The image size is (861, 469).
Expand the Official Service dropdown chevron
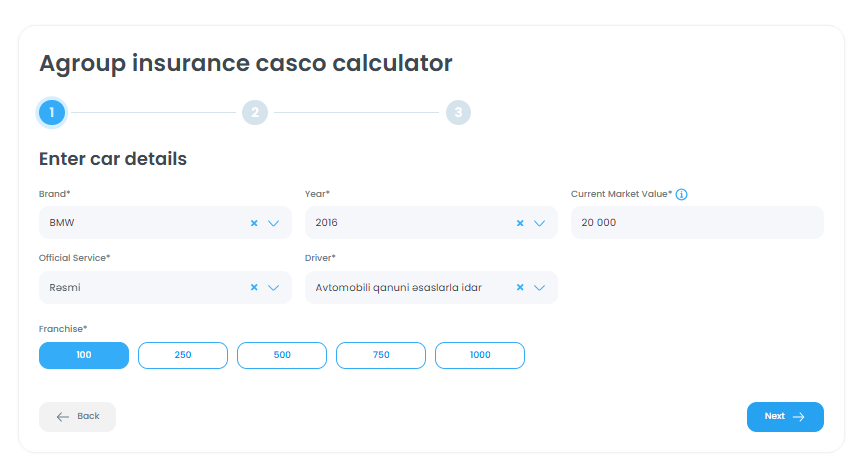[273, 287]
